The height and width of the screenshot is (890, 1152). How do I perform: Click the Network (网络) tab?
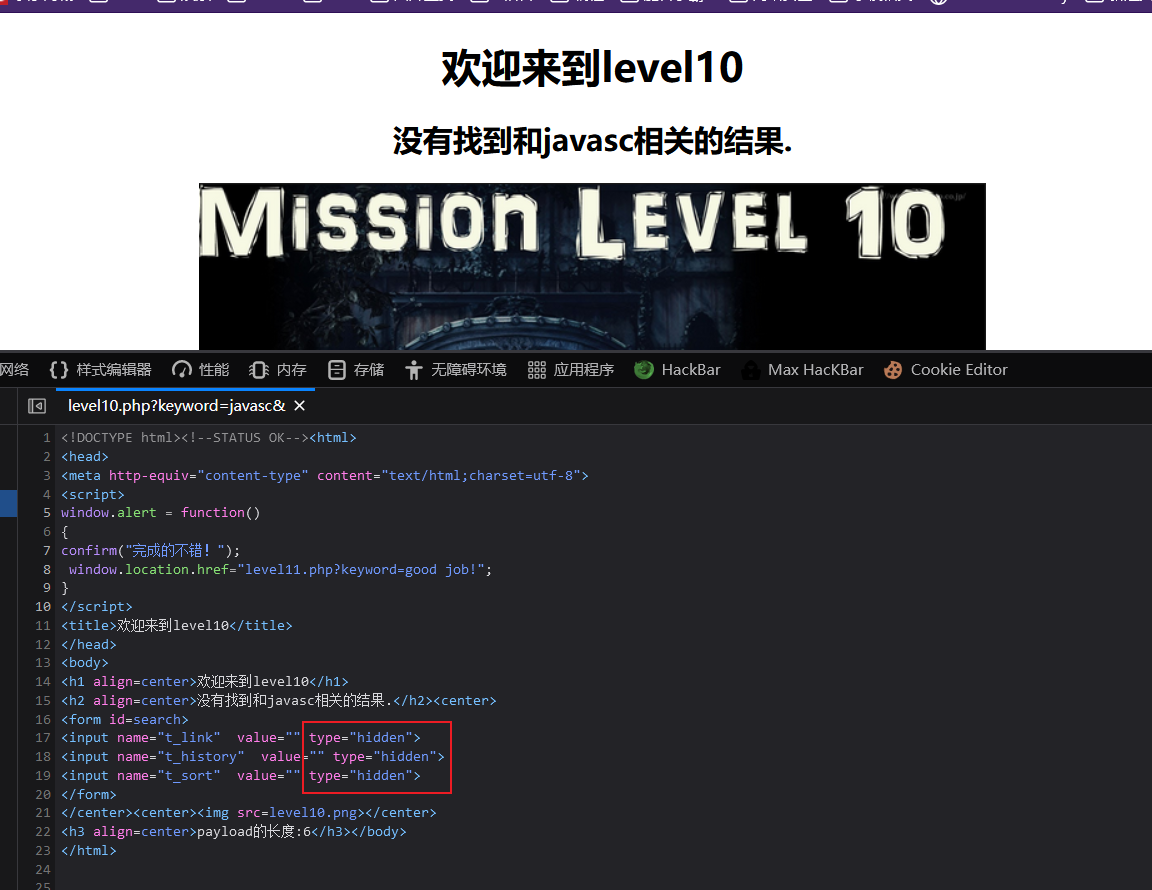tap(15, 370)
